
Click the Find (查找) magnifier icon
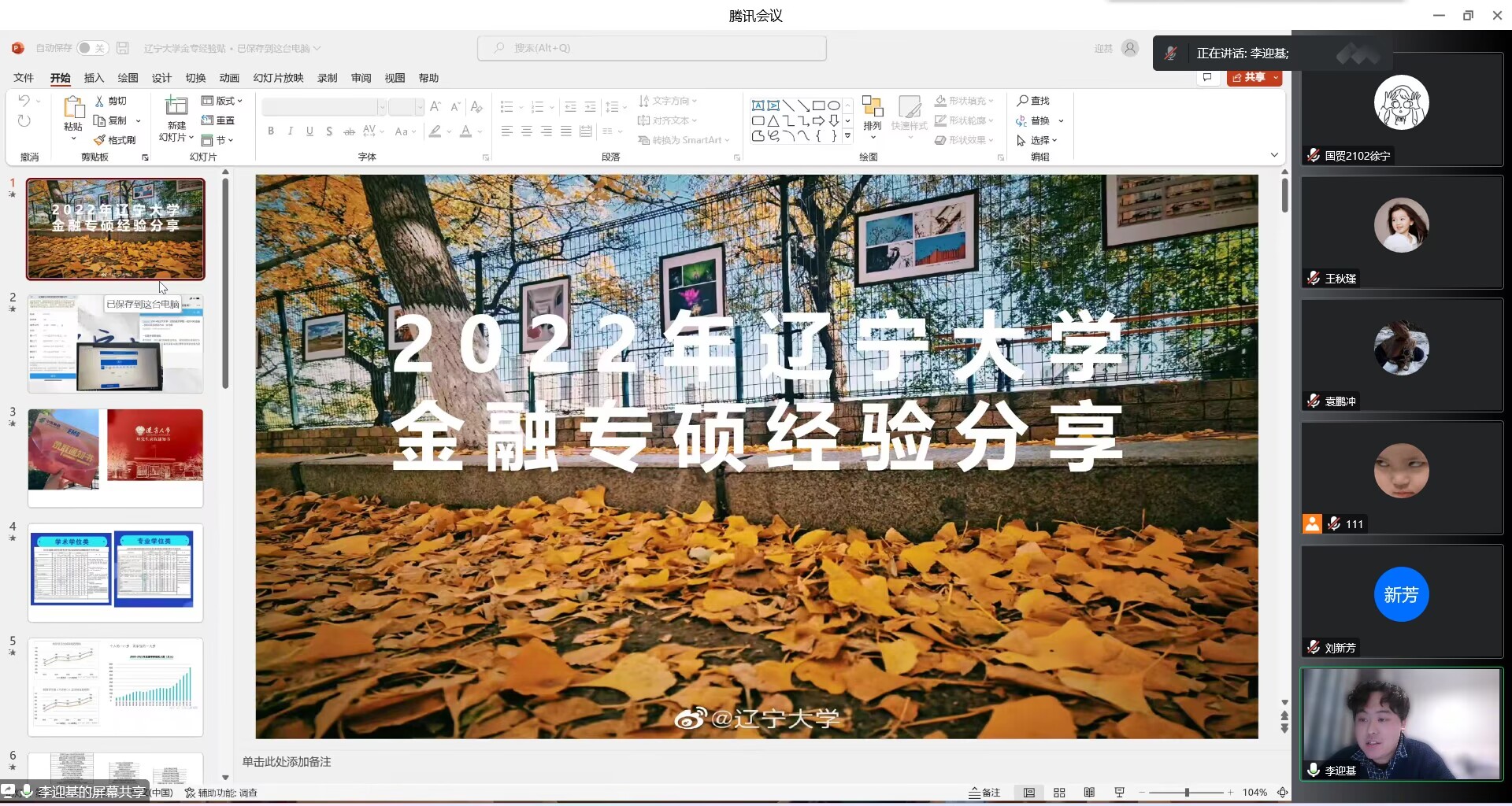tap(1022, 101)
